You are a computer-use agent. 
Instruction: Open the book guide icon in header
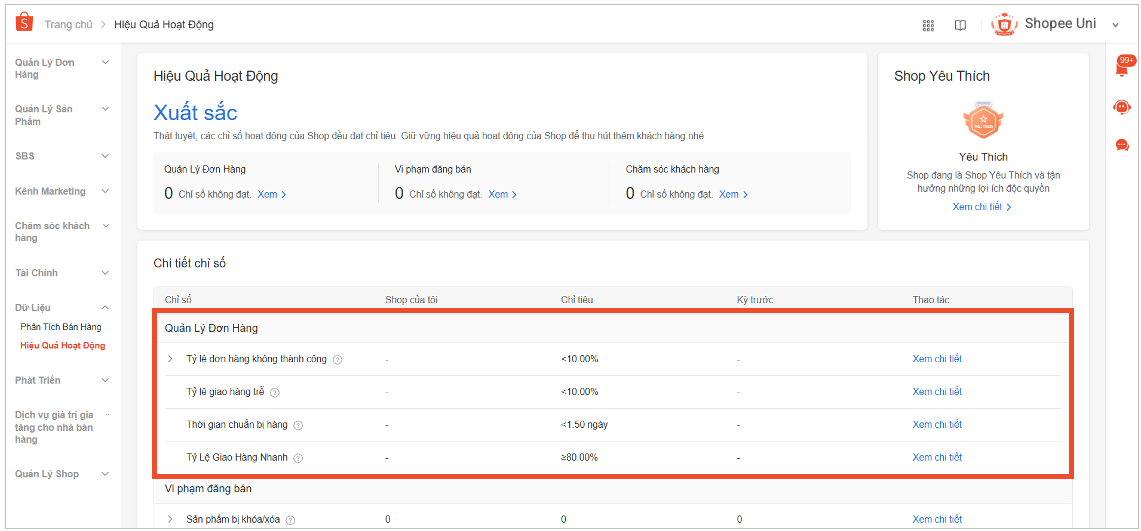(960, 25)
